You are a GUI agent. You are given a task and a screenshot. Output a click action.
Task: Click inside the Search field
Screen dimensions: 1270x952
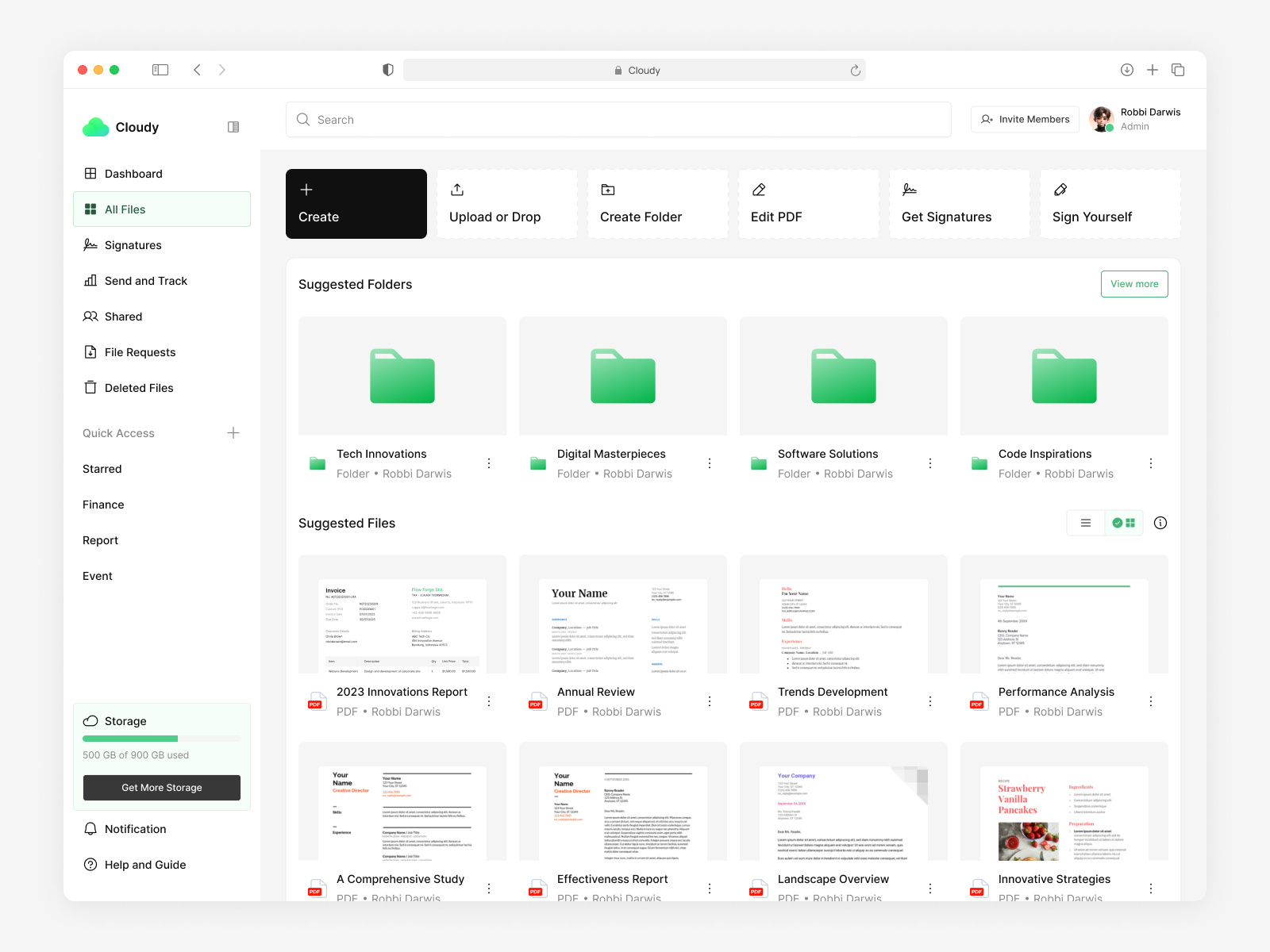556,119
